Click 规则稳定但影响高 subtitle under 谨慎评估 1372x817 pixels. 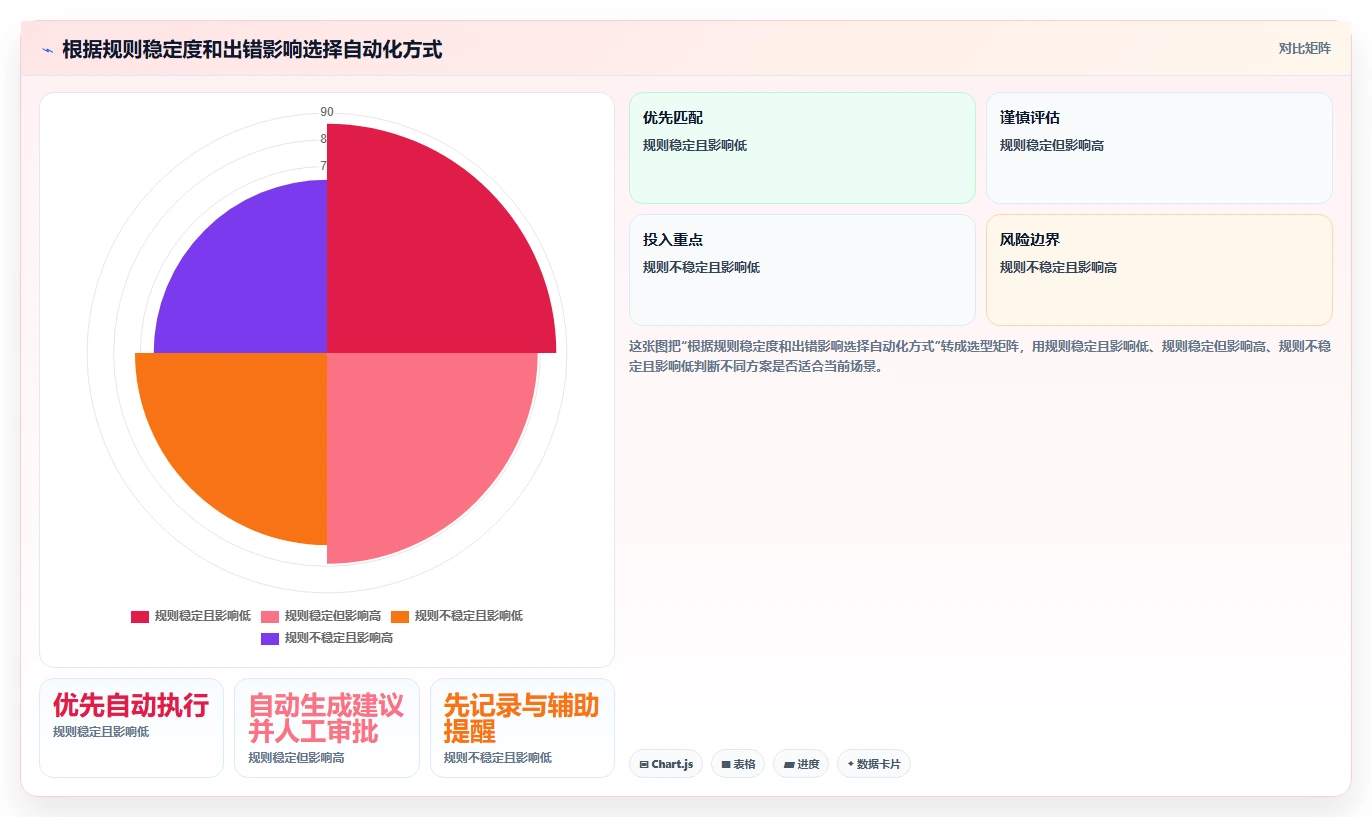pos(1052,145)
